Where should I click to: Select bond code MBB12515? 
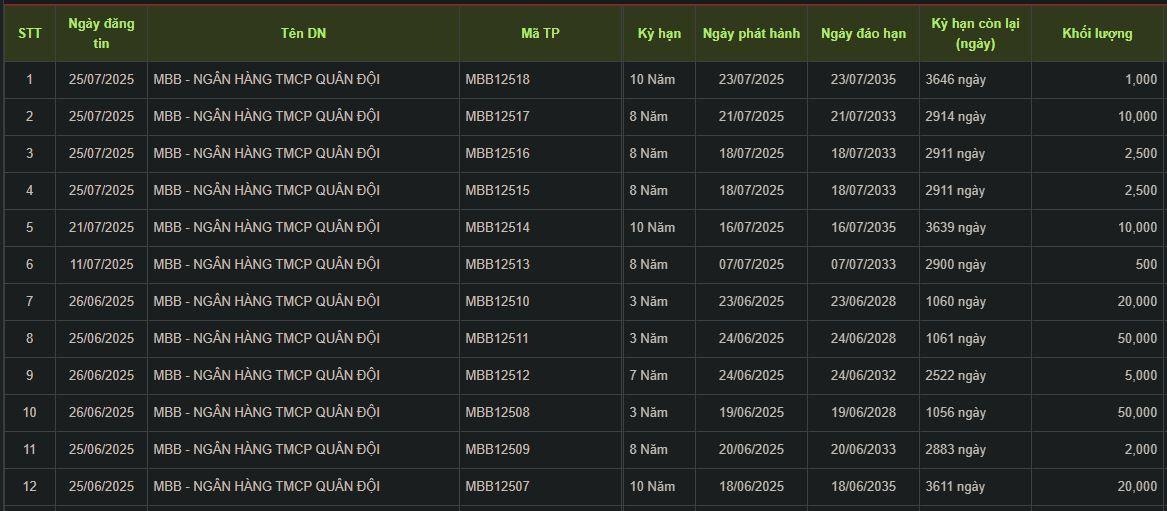pyautogui.click(x=498, y=190)
